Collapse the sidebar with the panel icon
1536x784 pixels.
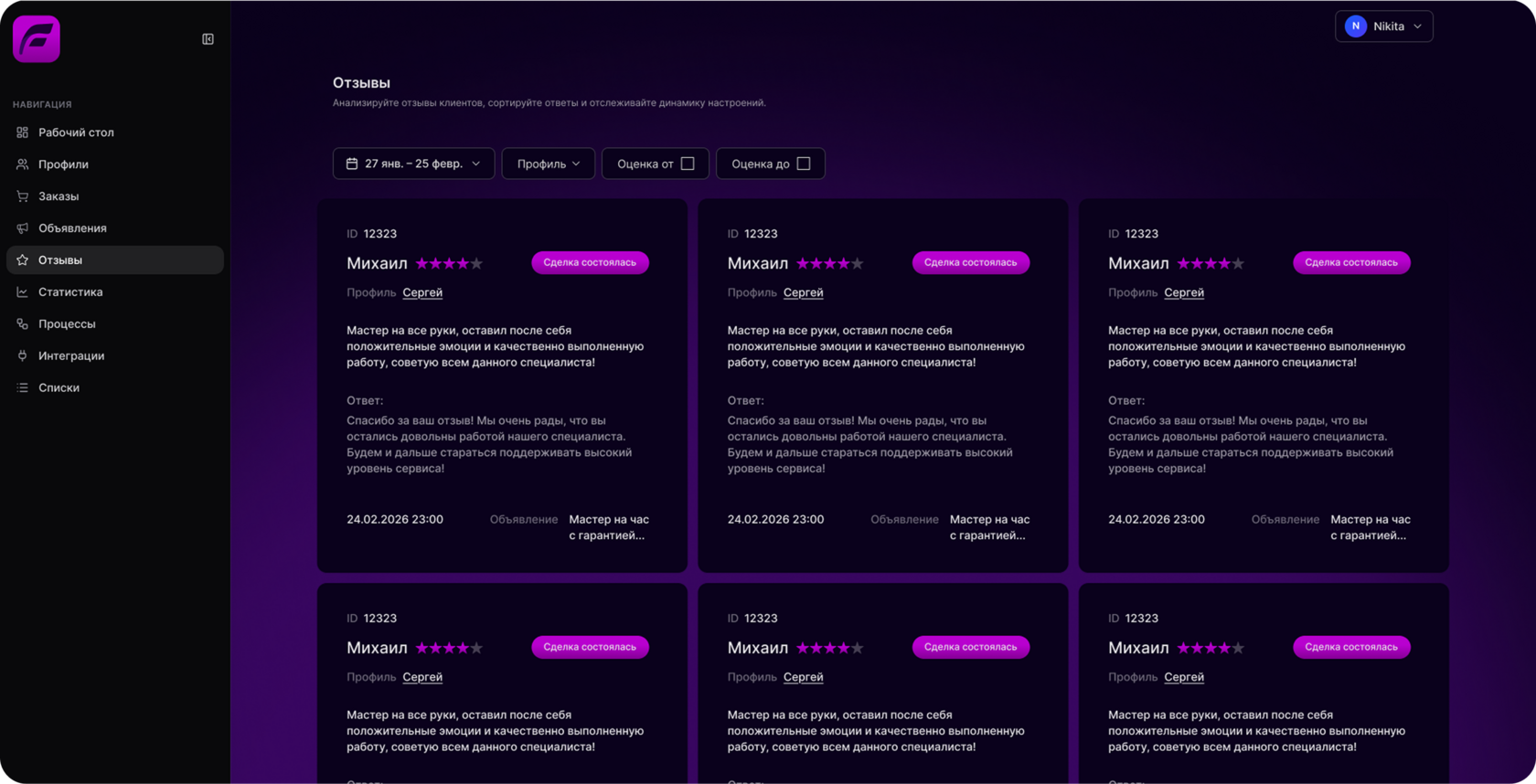(x=208, y=39)
